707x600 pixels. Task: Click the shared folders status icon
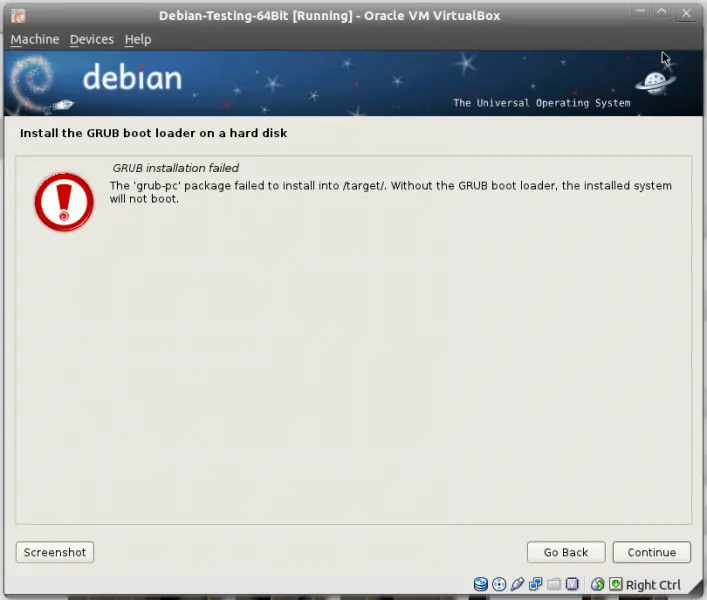coord(554,584)
